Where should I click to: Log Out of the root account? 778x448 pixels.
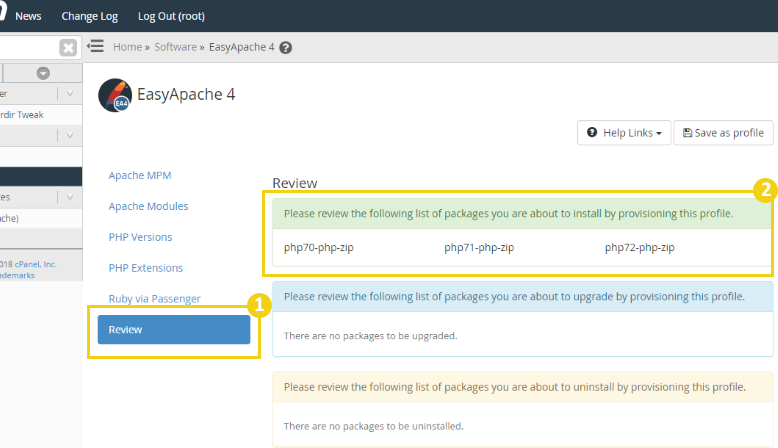point(171,16)
